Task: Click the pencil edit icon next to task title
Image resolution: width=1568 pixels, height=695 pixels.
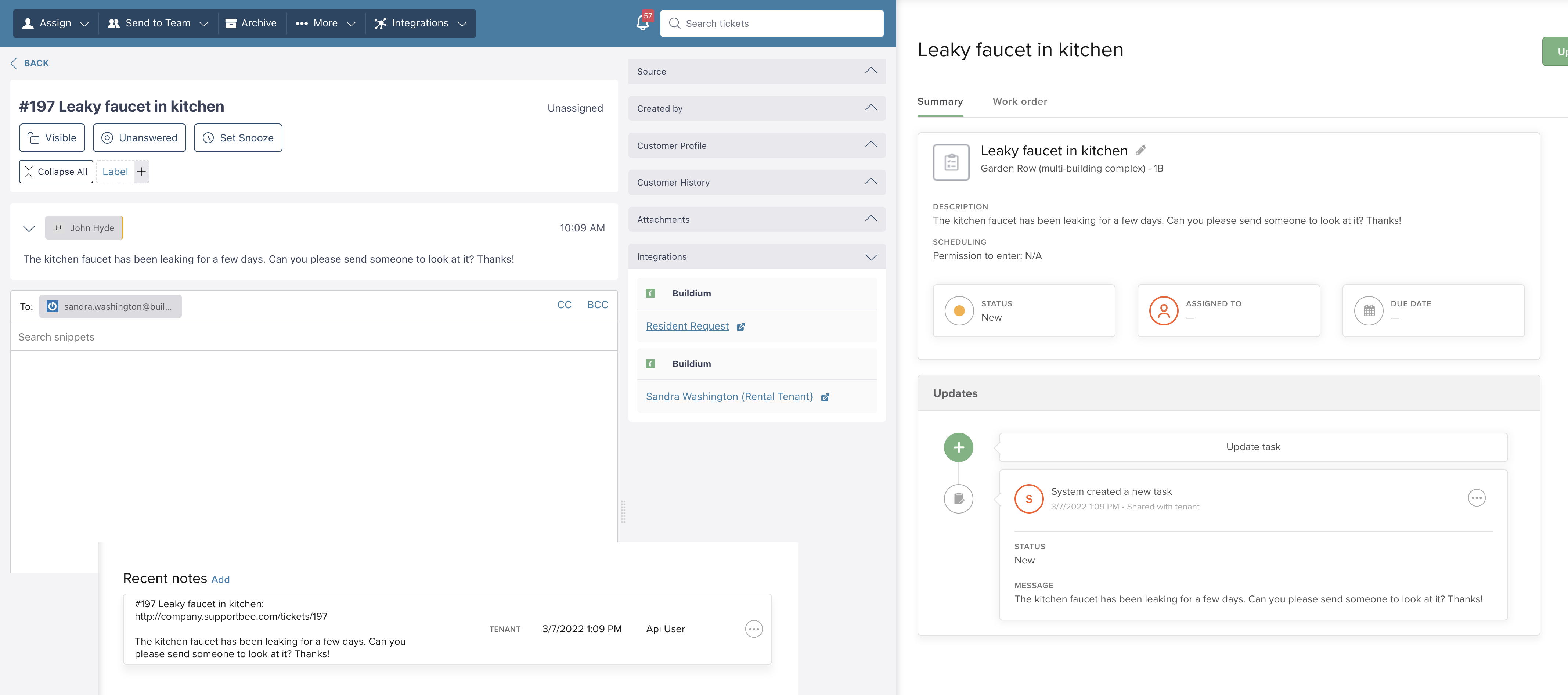Action: click(1141, 150)
